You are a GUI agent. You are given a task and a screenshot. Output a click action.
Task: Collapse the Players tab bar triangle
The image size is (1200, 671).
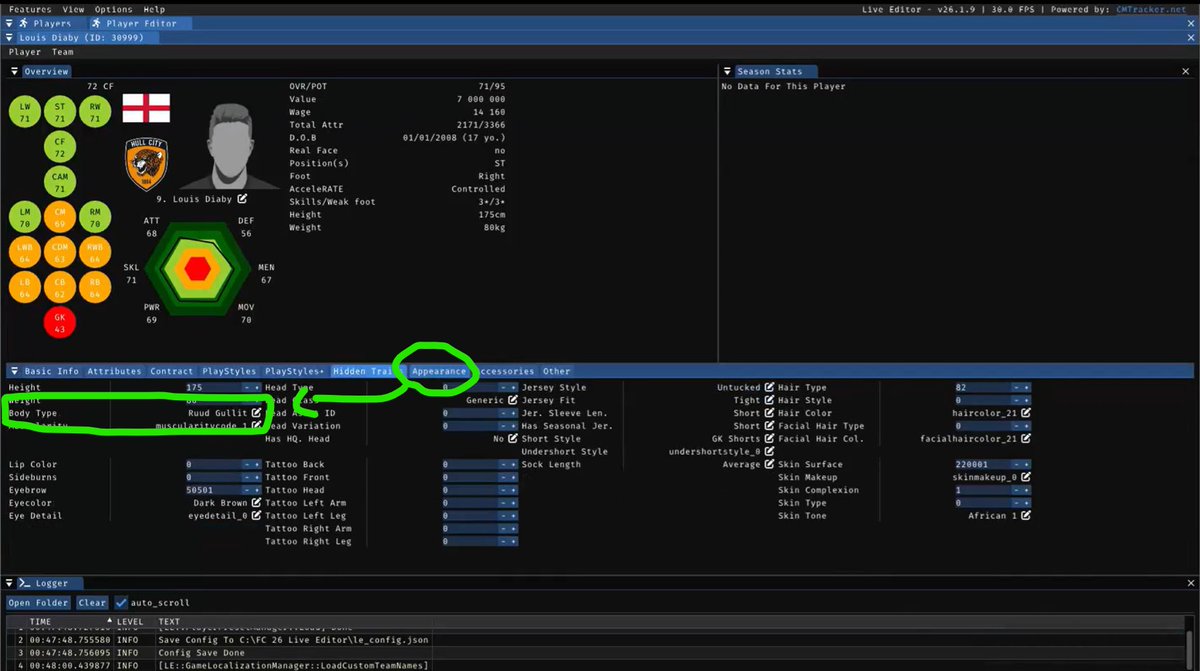[x=9, y=23]
